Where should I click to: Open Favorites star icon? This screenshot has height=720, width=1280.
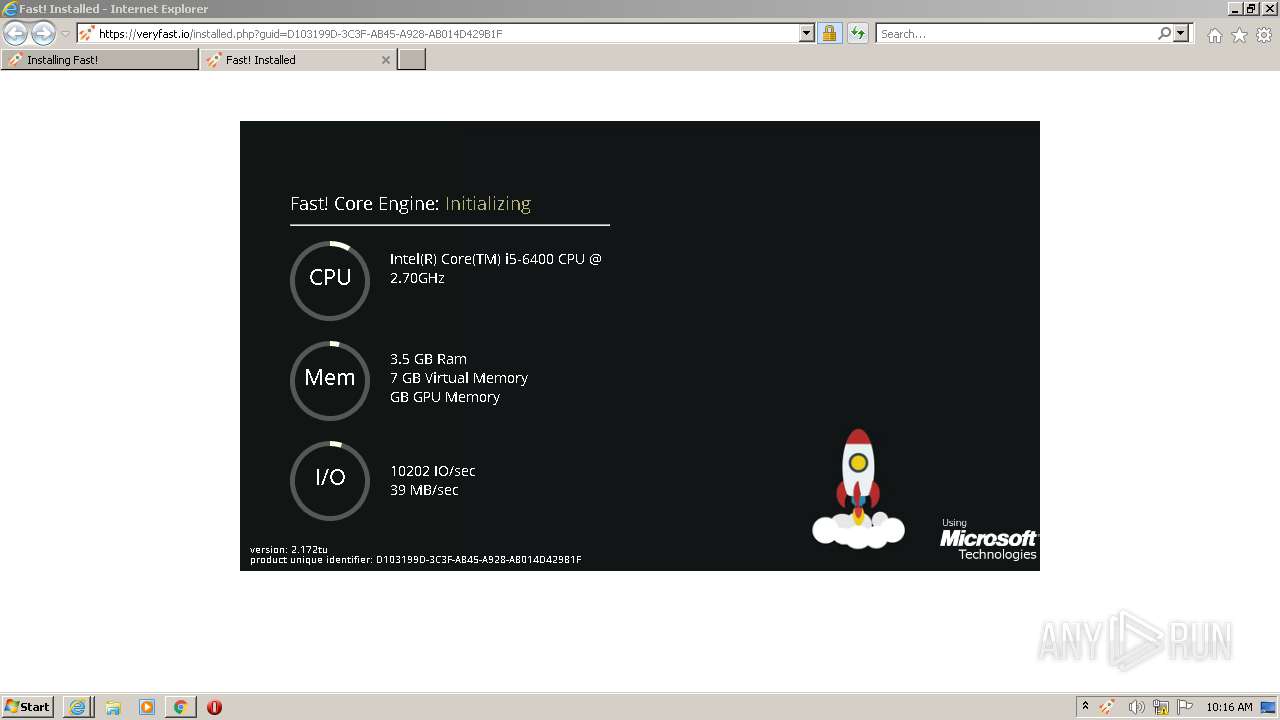(1239, 35)
